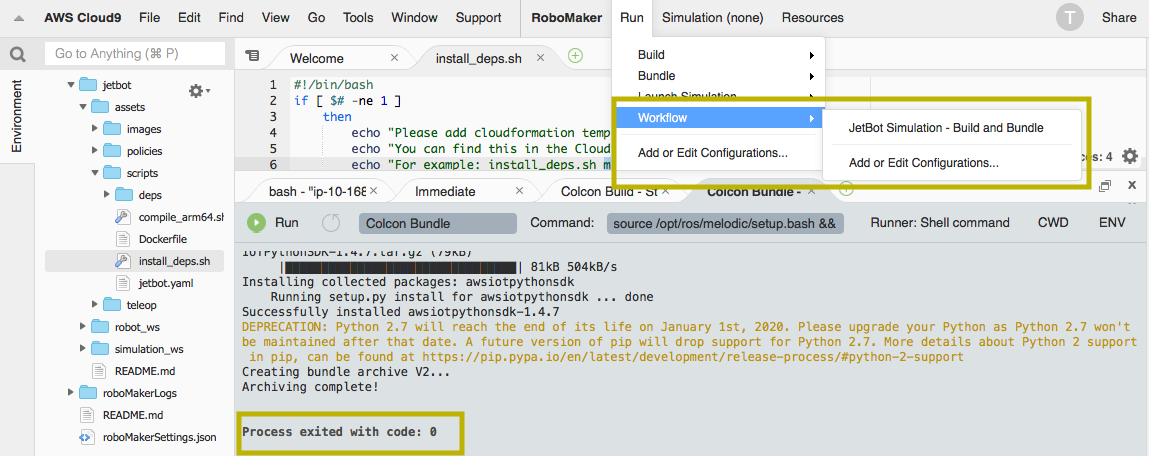Edit the Colcon Bundle name field
The image size is (1149, 456).
[437, 224]
